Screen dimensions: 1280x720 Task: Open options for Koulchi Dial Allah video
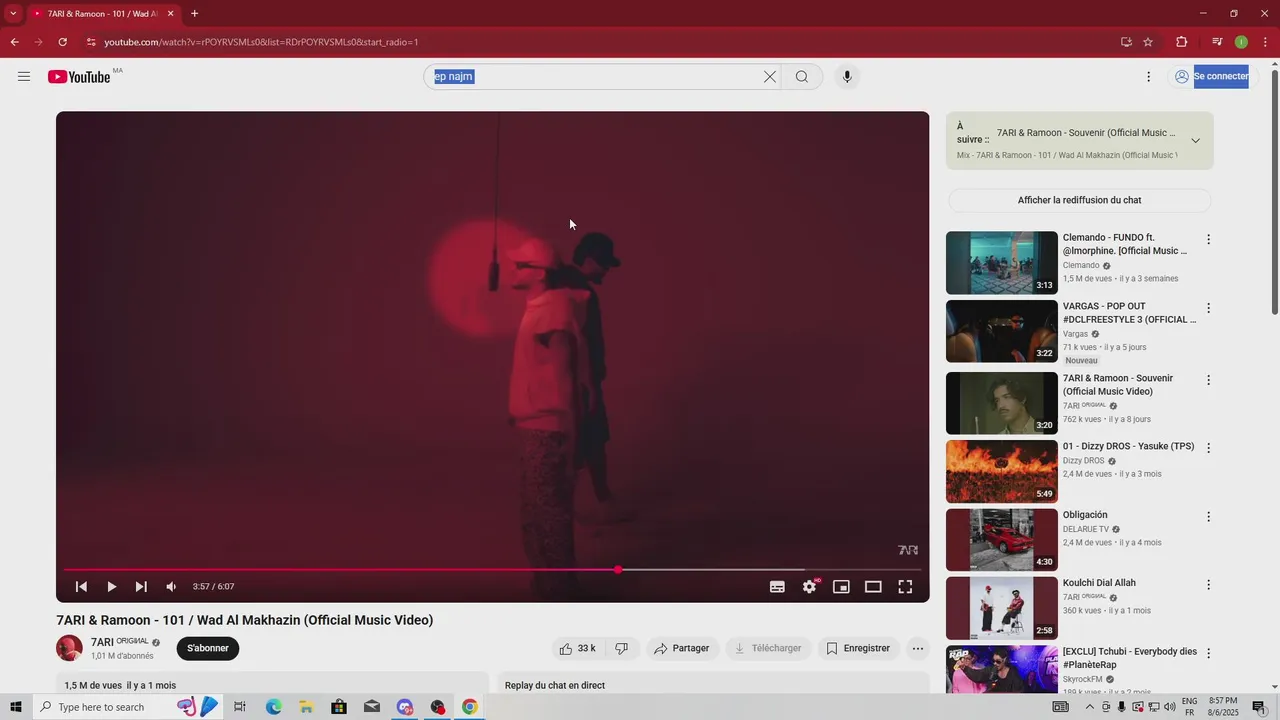(1208, 585)
